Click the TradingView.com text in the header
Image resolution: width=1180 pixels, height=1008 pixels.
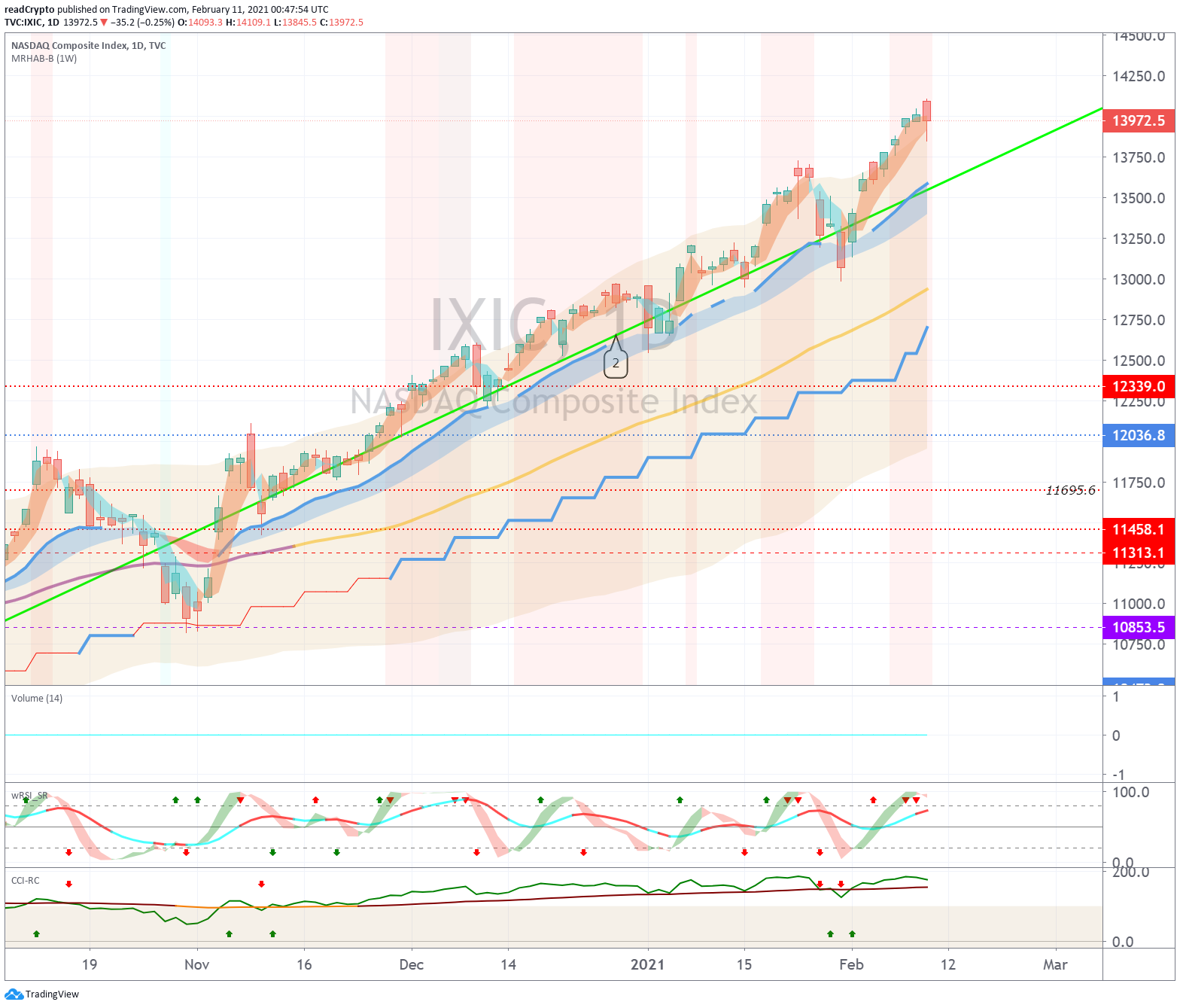click(150, 10)
